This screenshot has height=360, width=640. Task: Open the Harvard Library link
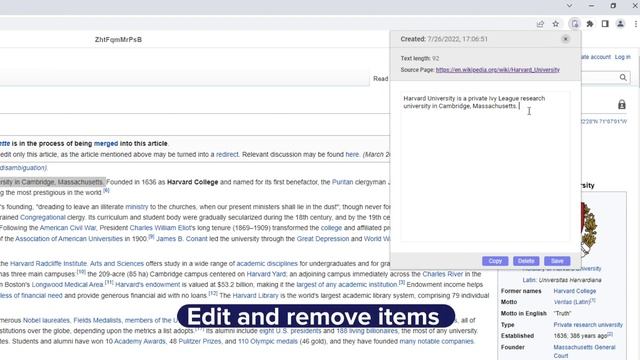click(256, 296)
